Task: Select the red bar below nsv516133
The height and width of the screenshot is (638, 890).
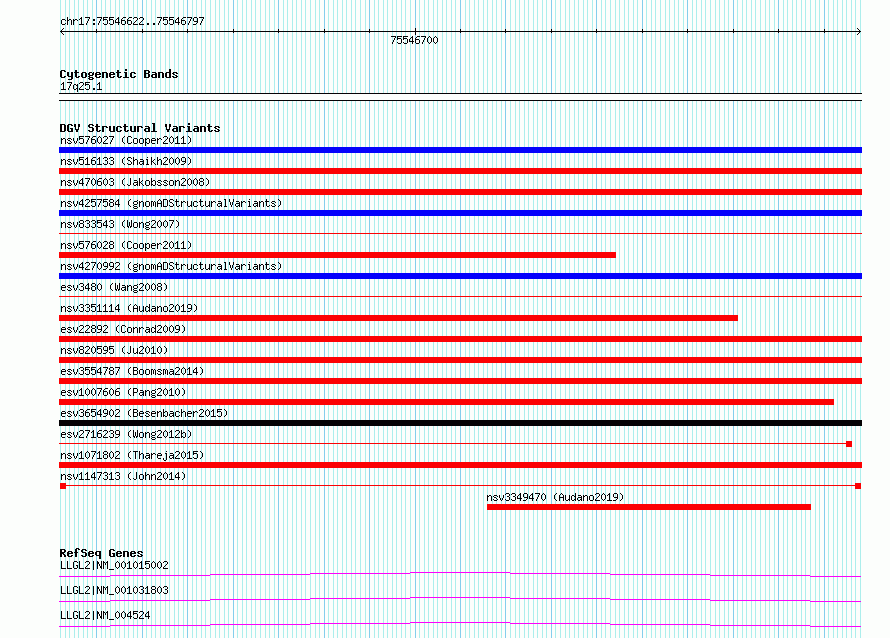Action: pyautogui.click(x=460, y=171)
